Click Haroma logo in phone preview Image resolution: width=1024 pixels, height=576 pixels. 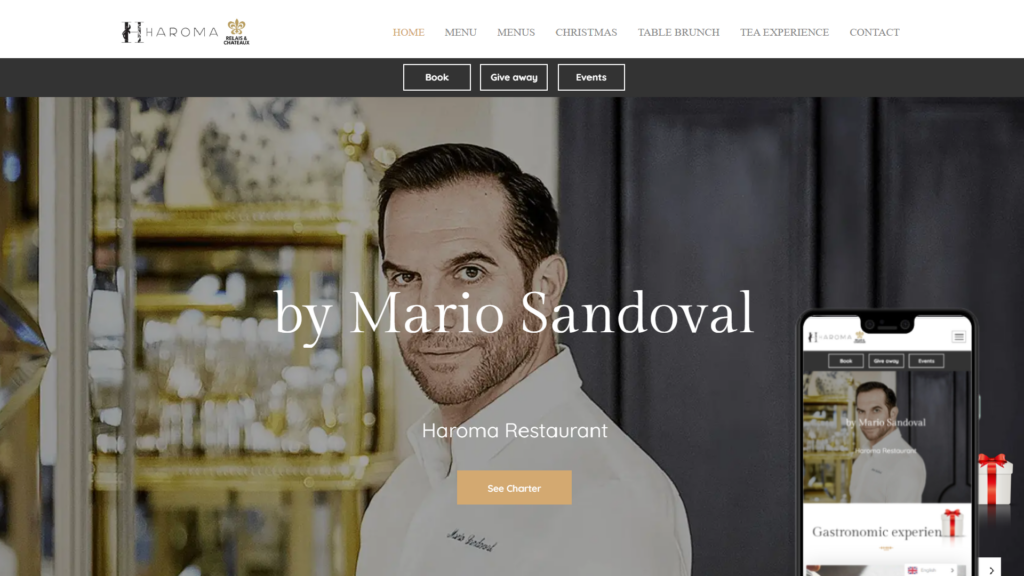(x=837, y=337)
